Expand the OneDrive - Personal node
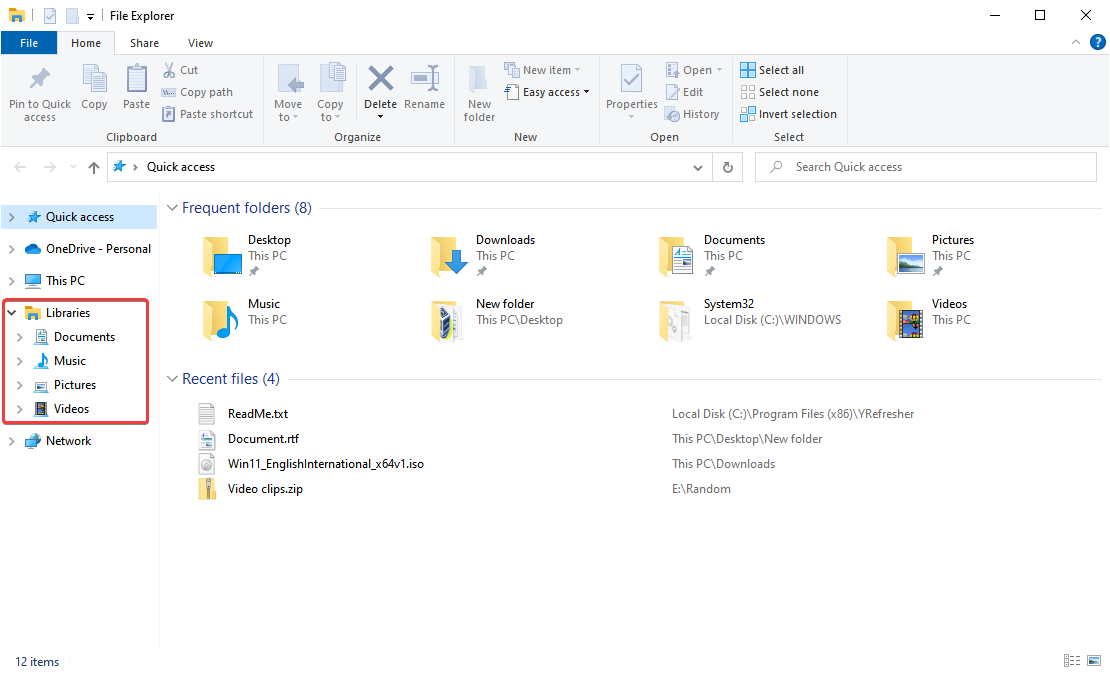The image size is (1110, 674). [12, 249]
